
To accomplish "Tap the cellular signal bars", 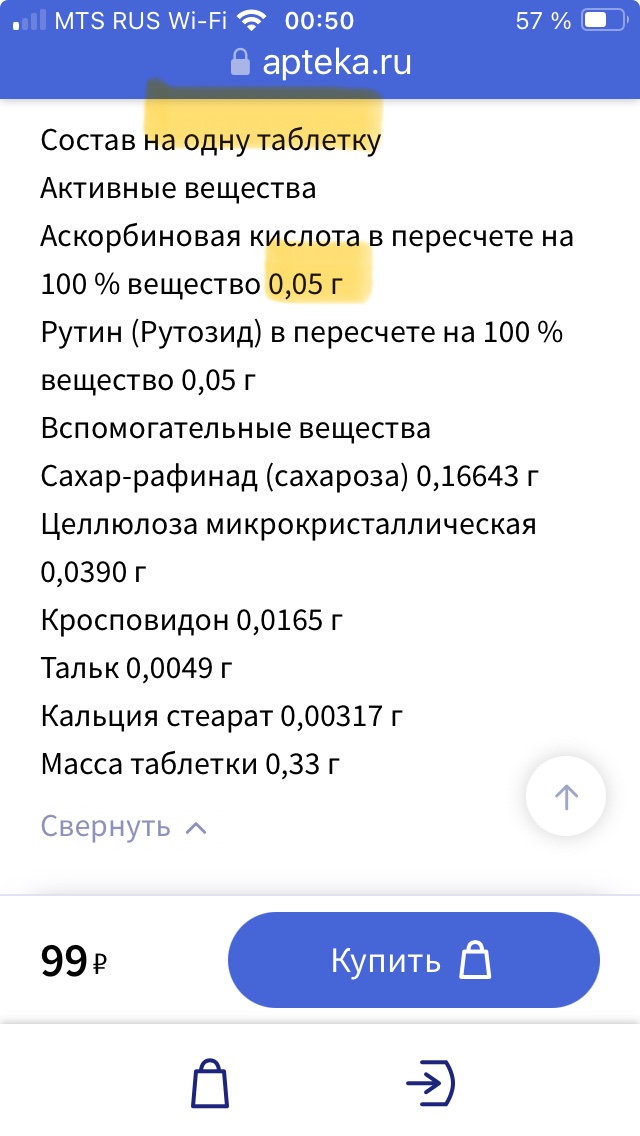I will 30,20.
